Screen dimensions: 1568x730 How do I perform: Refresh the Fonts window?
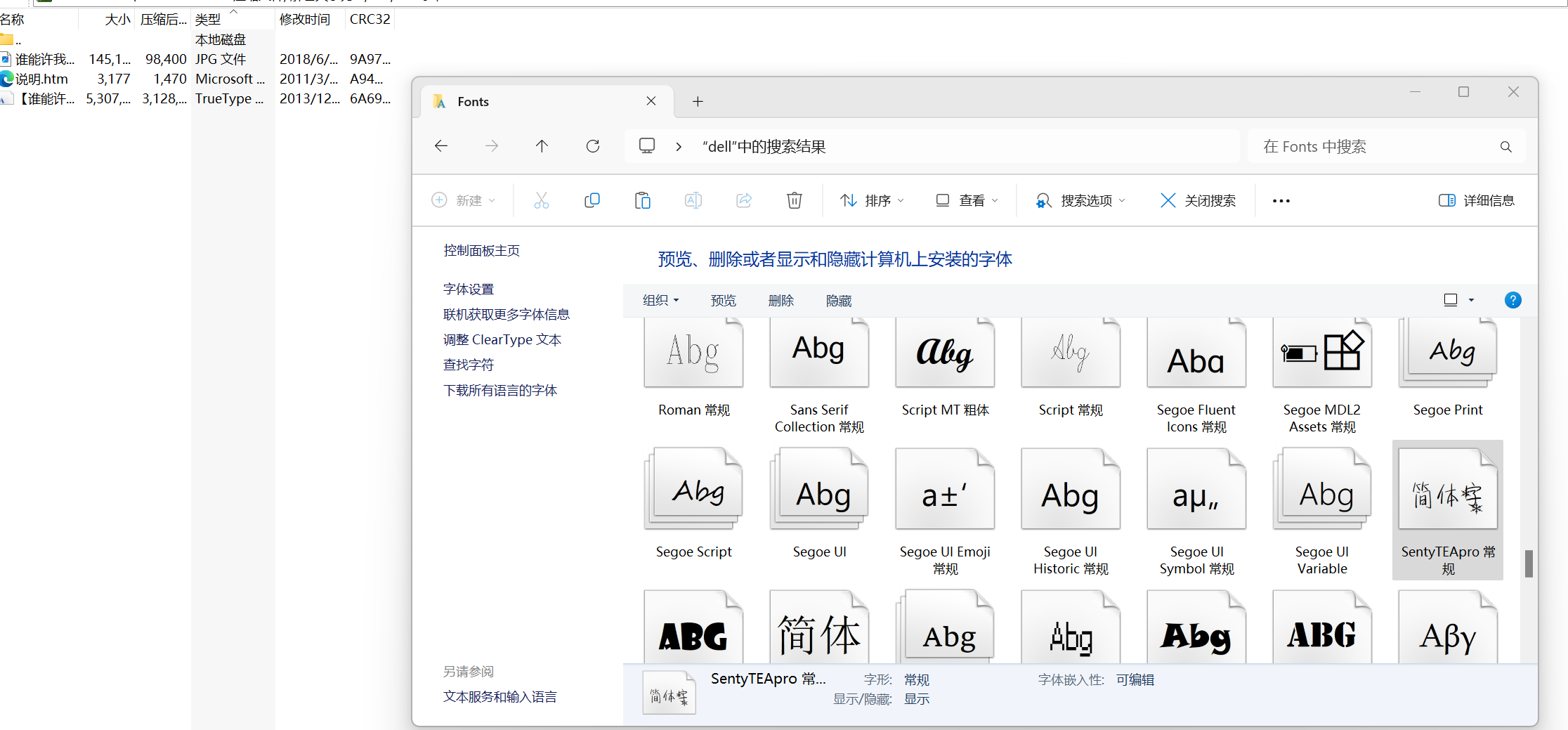(593, 146)
